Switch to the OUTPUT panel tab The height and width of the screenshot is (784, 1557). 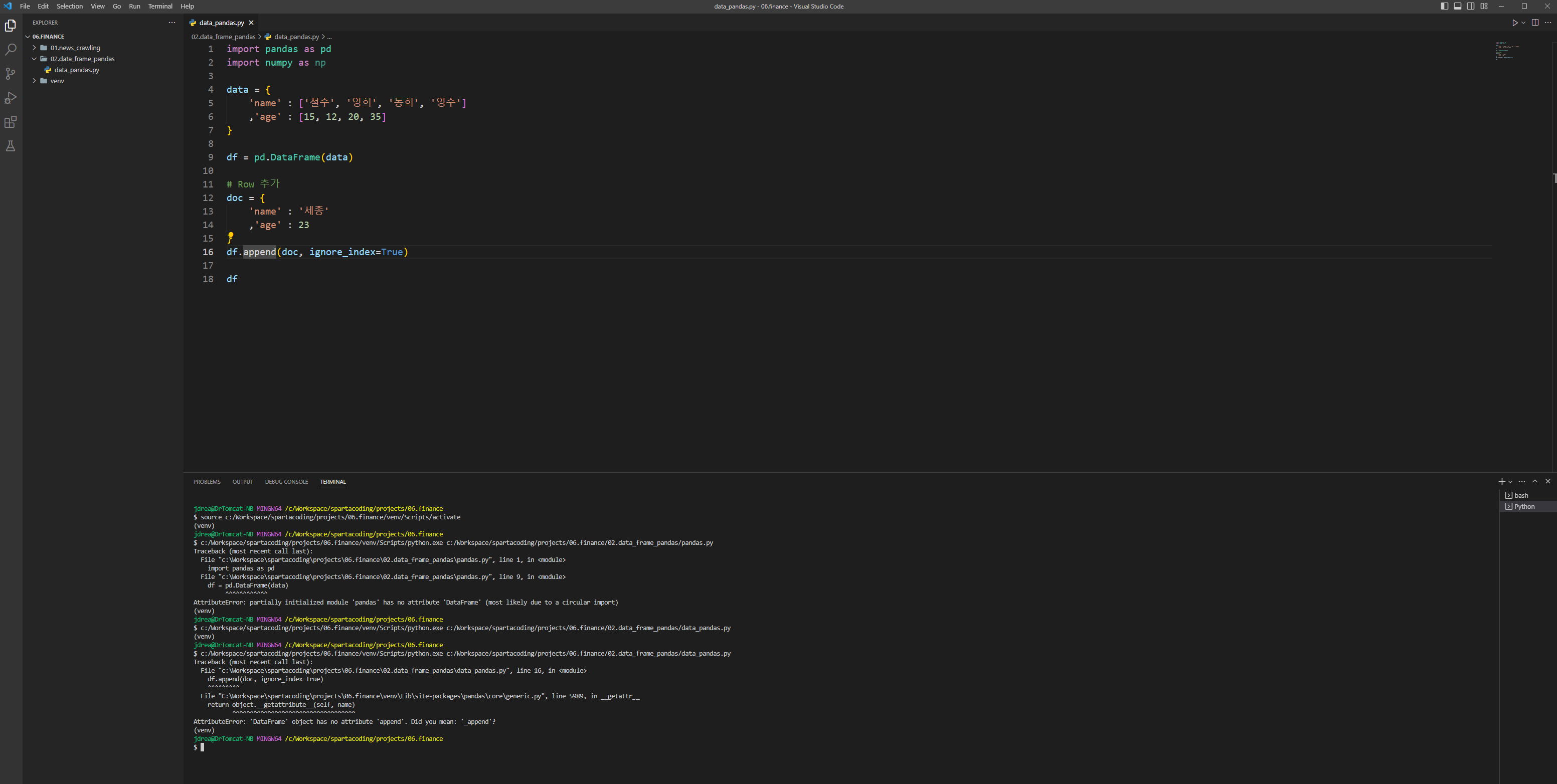click(x=243, y=481)
